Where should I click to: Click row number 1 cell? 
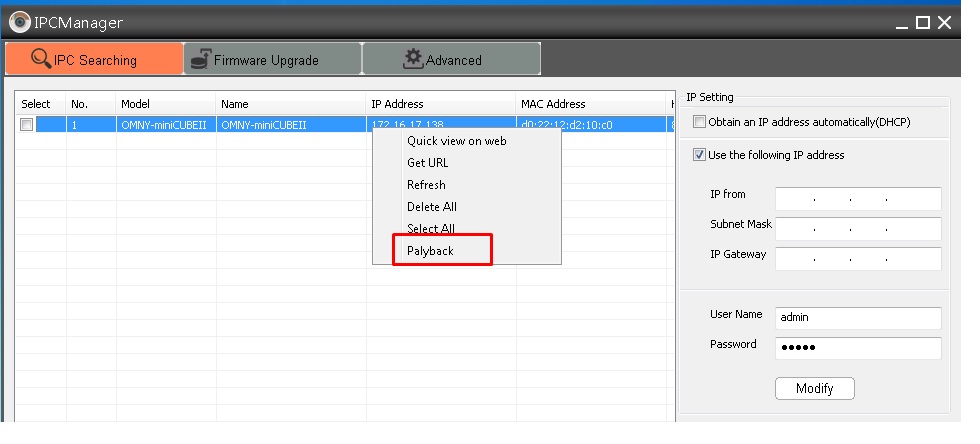[x=91, y=124]
